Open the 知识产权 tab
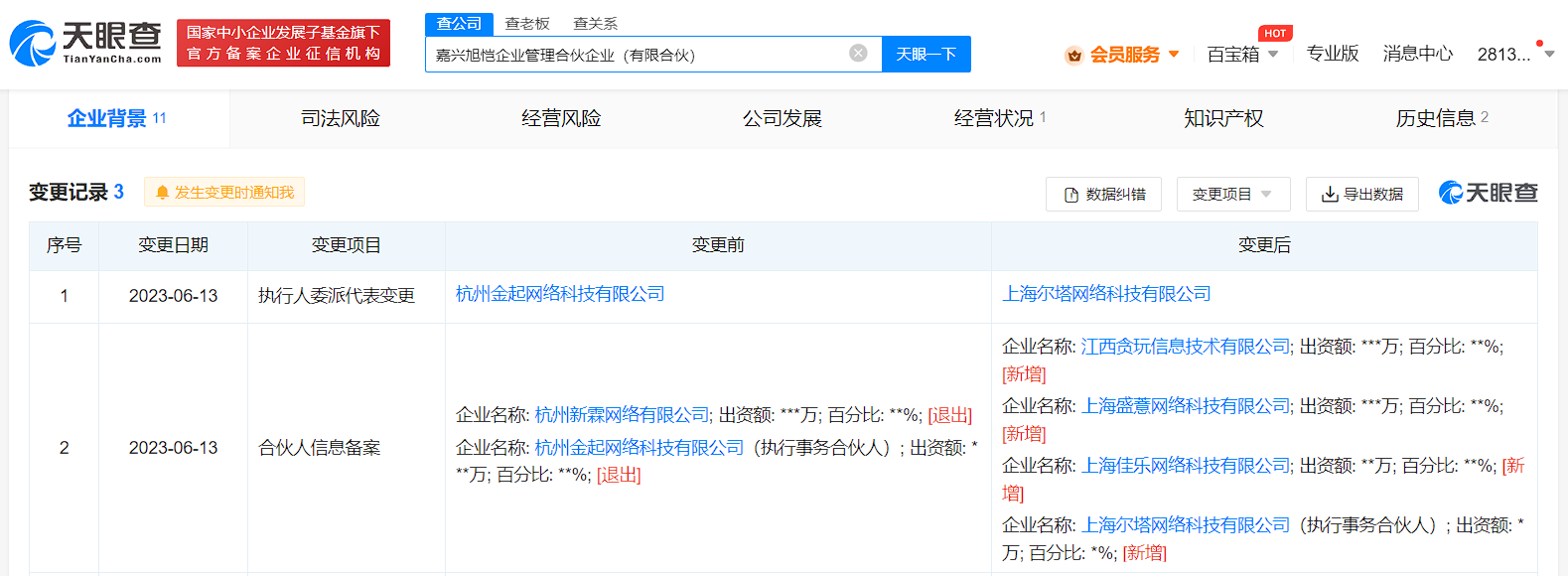 1223,119
